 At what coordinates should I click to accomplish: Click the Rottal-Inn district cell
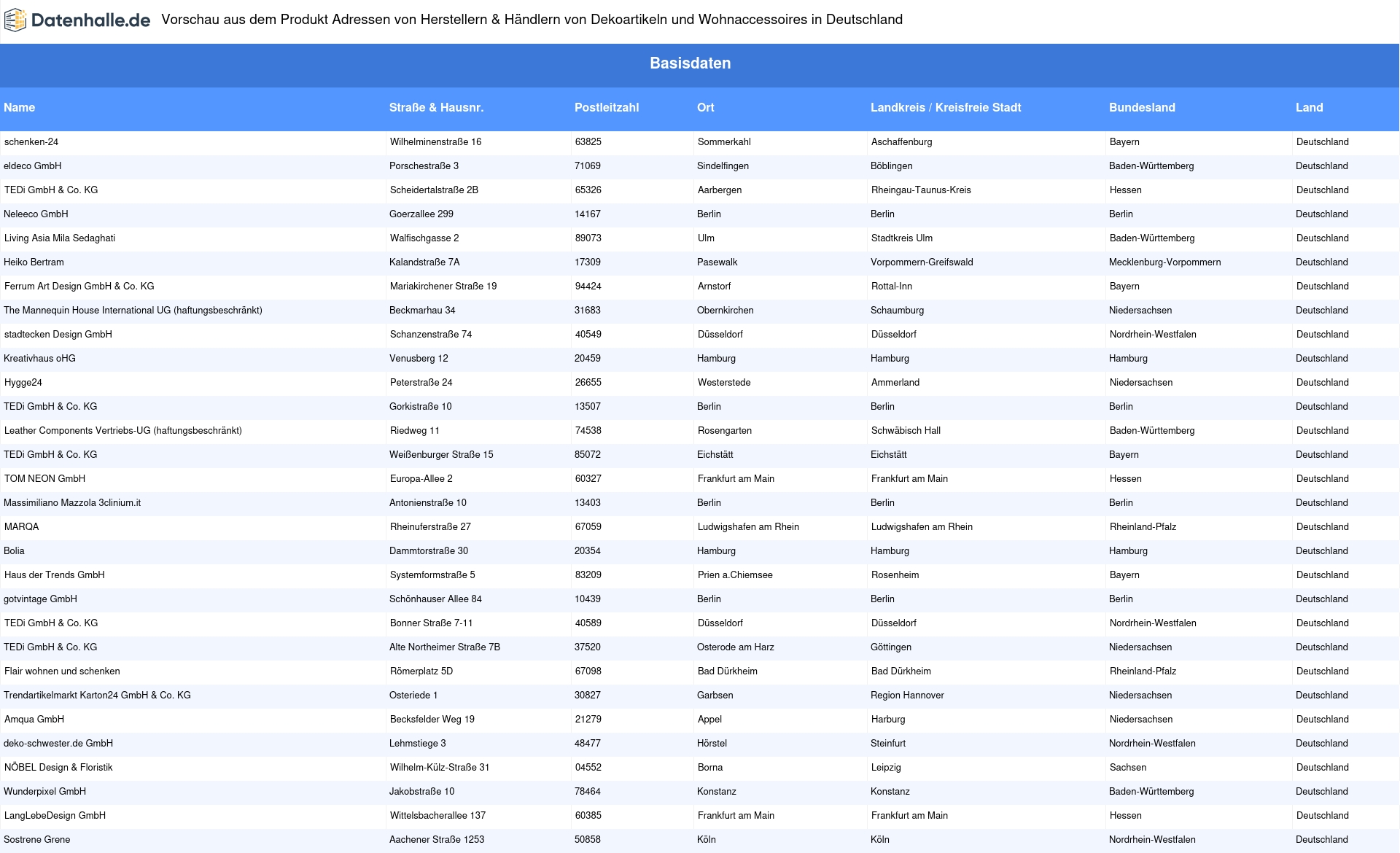coord(892,287)
